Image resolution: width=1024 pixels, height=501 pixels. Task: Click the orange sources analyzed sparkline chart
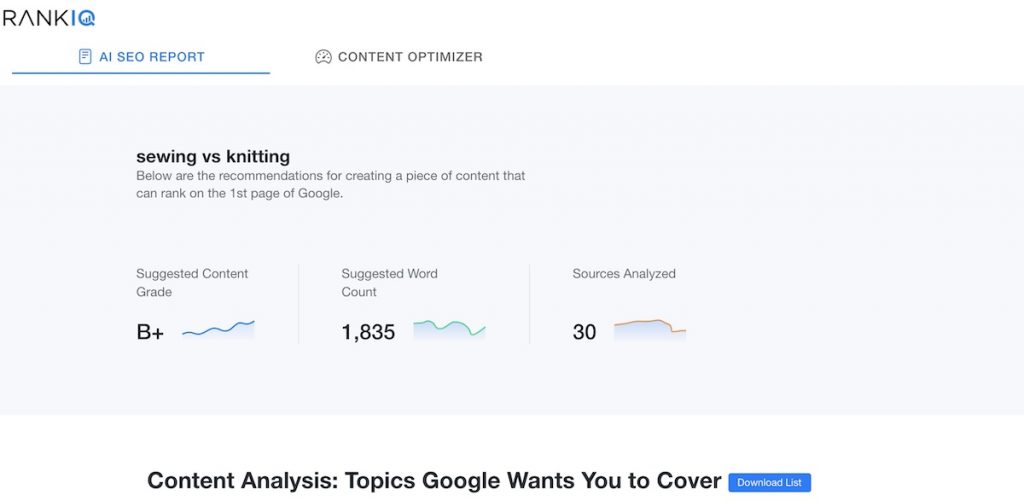click(650, 329)
